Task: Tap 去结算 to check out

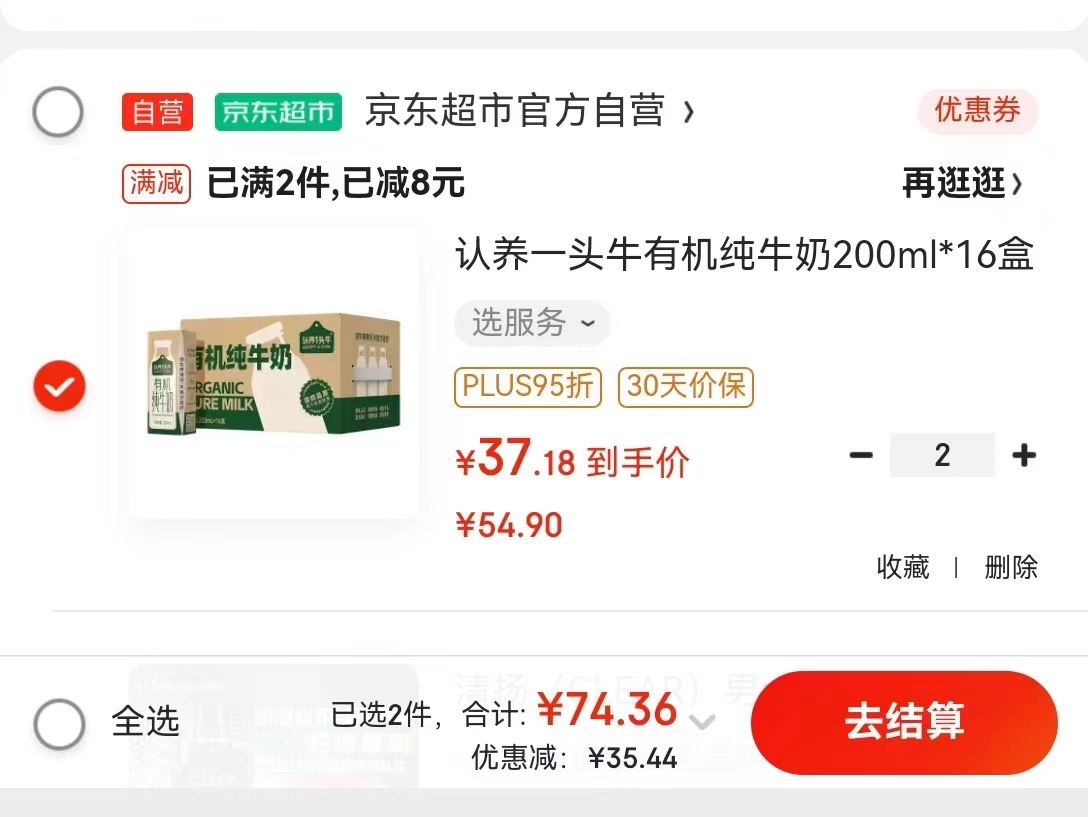Action: 904,723
